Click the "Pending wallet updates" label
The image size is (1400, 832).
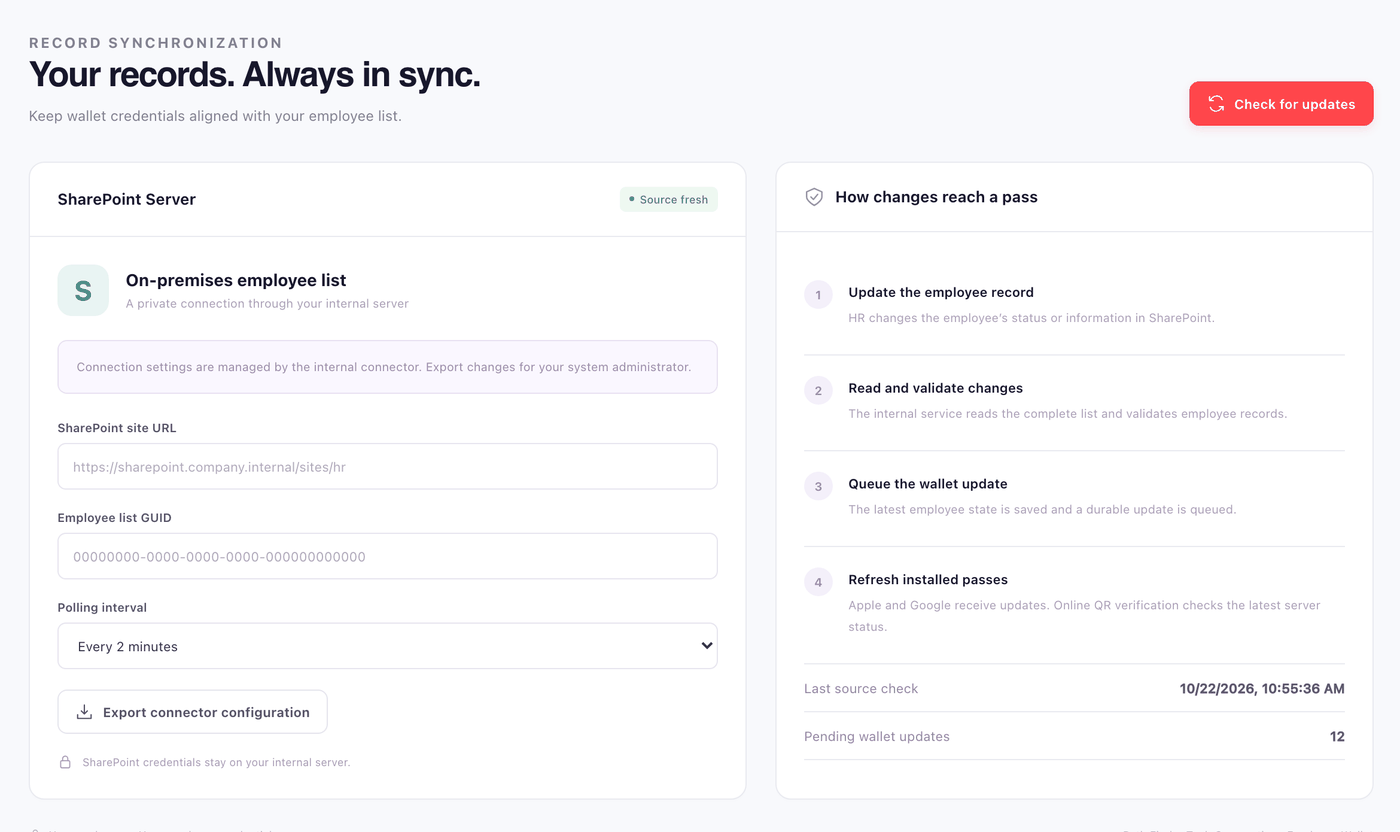click(x=877, y=736)
